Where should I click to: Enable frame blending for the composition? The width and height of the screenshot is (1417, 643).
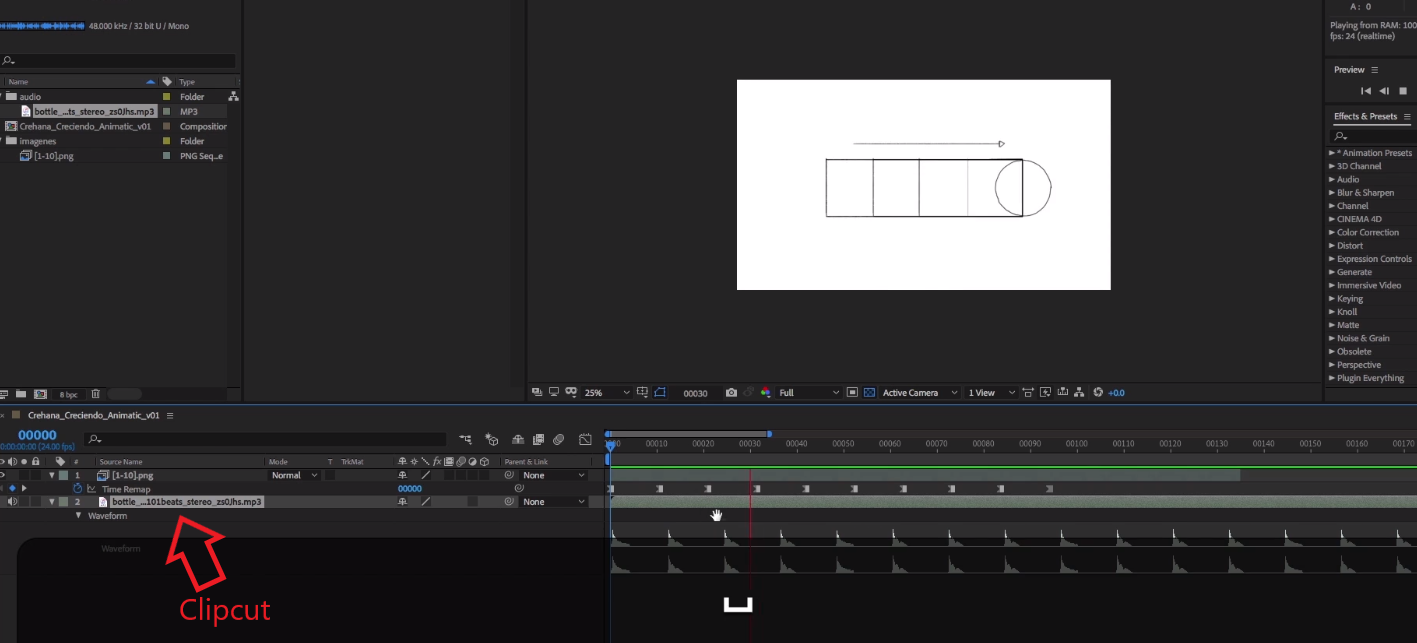click(x=538, y=439)
